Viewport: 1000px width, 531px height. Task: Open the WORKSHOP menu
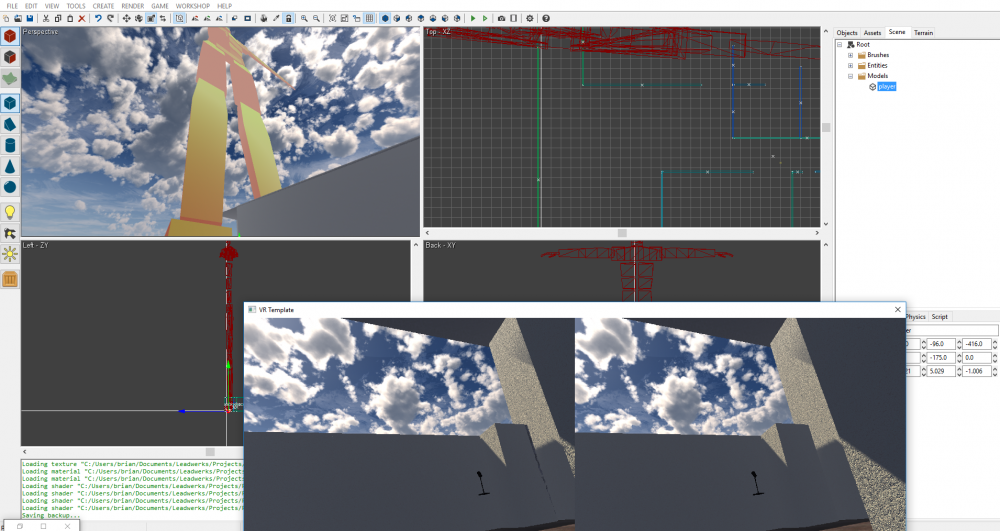(x=192, y=6)
